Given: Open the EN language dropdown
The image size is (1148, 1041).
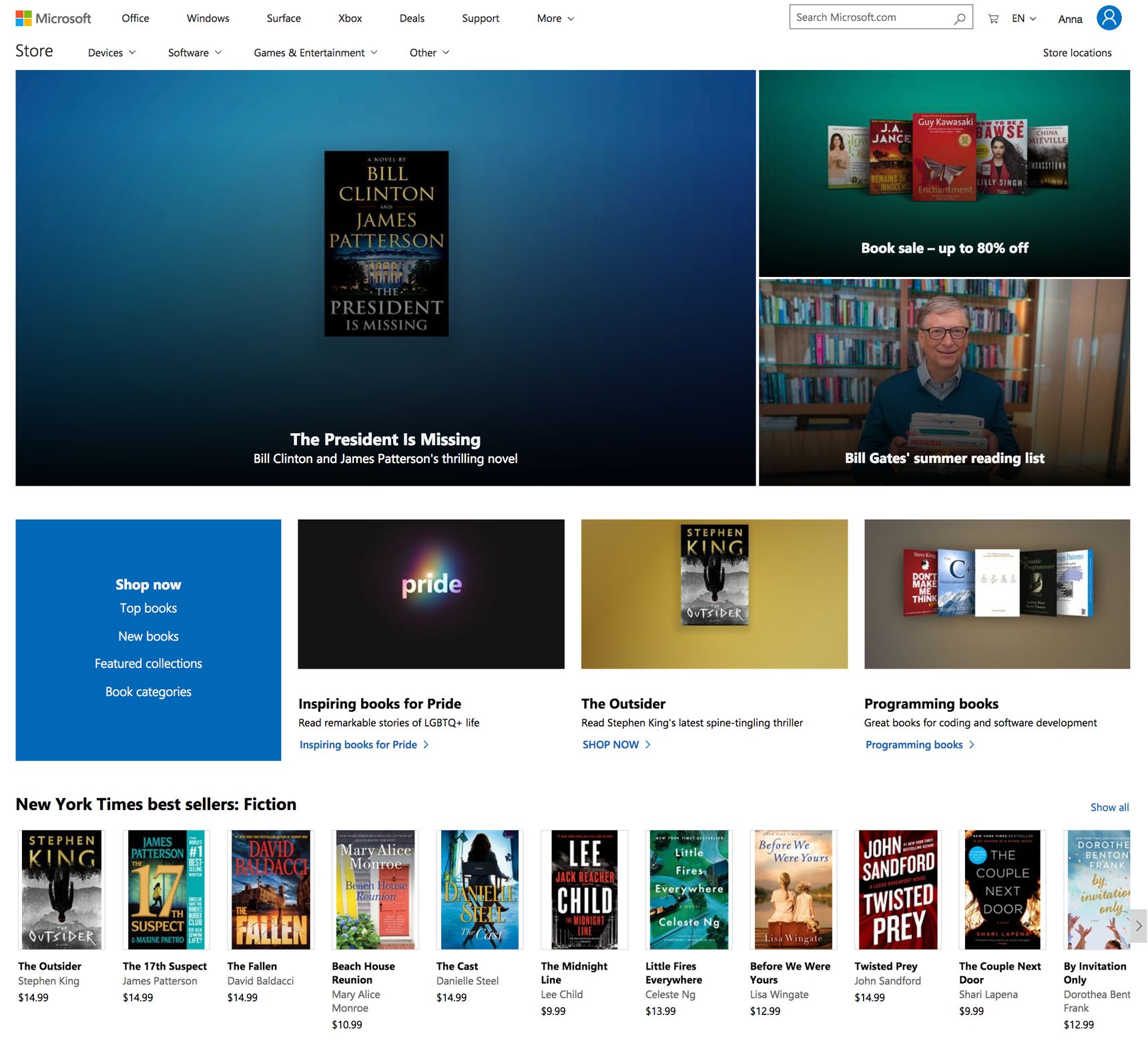Looking at the screenshot, I should tap(1024, 19).
